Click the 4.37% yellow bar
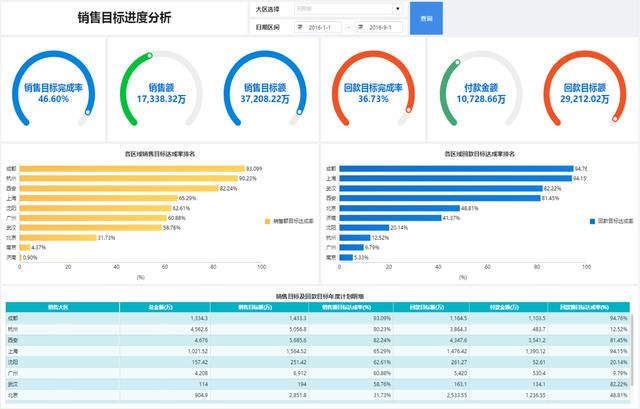 click(x=25, y=247)
